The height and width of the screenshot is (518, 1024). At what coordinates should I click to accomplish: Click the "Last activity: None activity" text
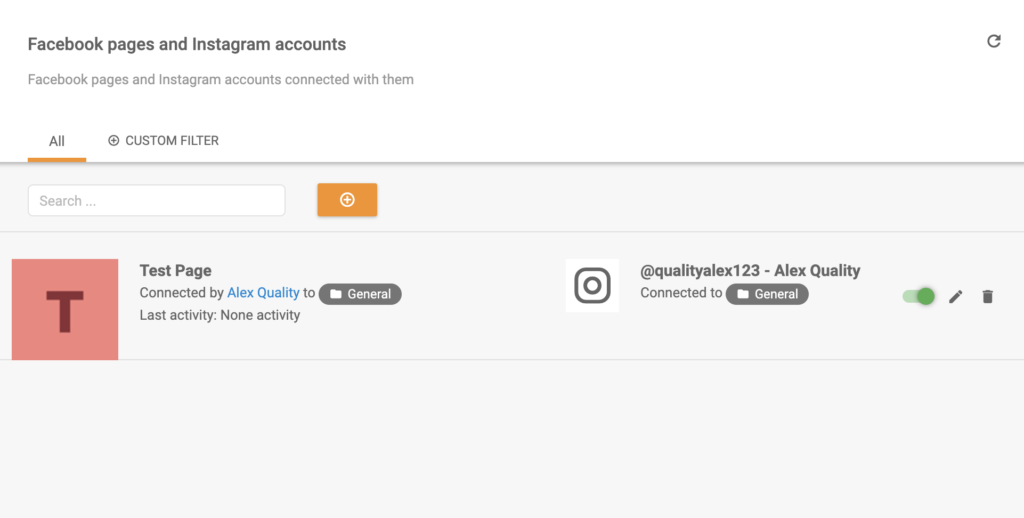(x=219, y=315)
